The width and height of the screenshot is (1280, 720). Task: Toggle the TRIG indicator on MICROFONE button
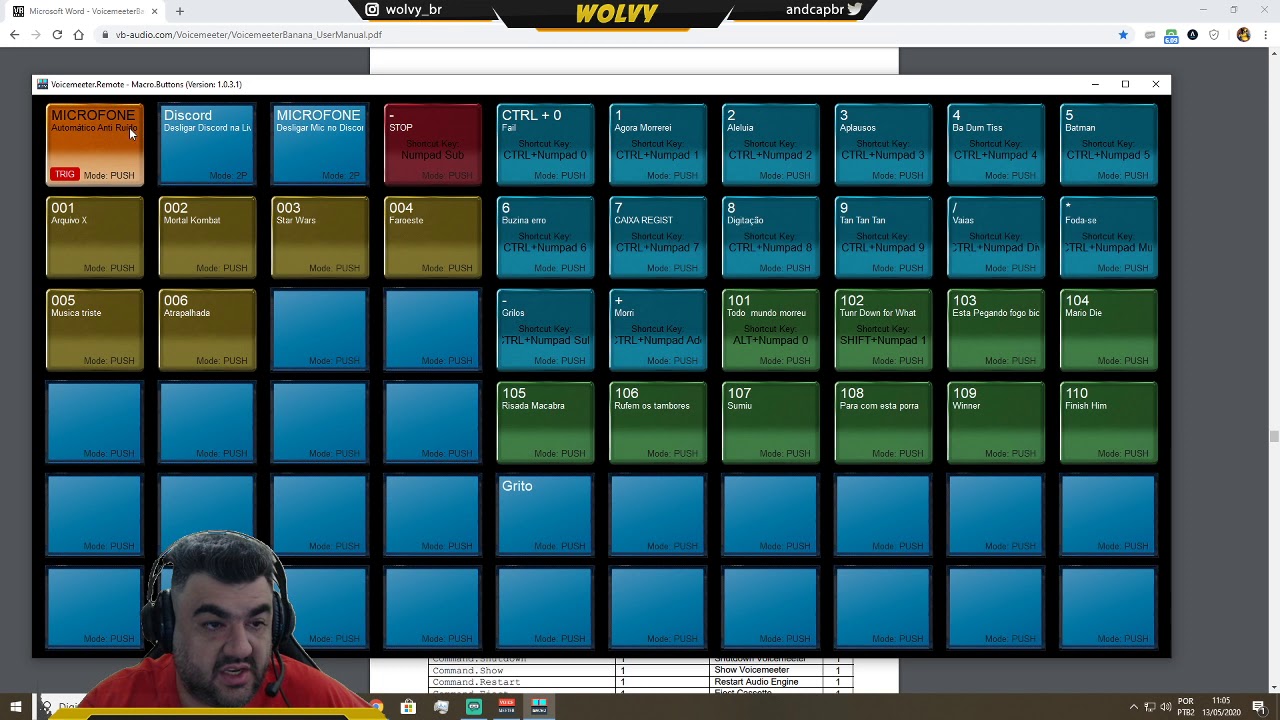(x=65, y=175)
